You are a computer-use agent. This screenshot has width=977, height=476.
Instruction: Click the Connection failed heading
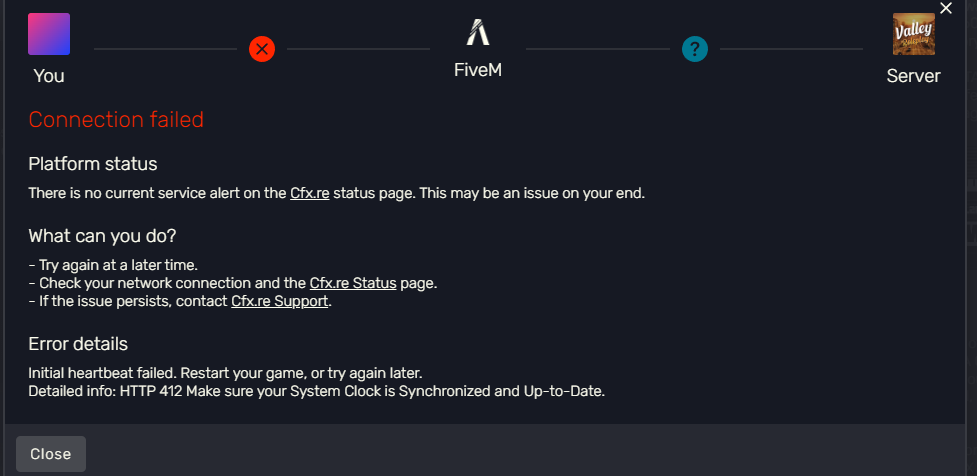pos(117,120)
